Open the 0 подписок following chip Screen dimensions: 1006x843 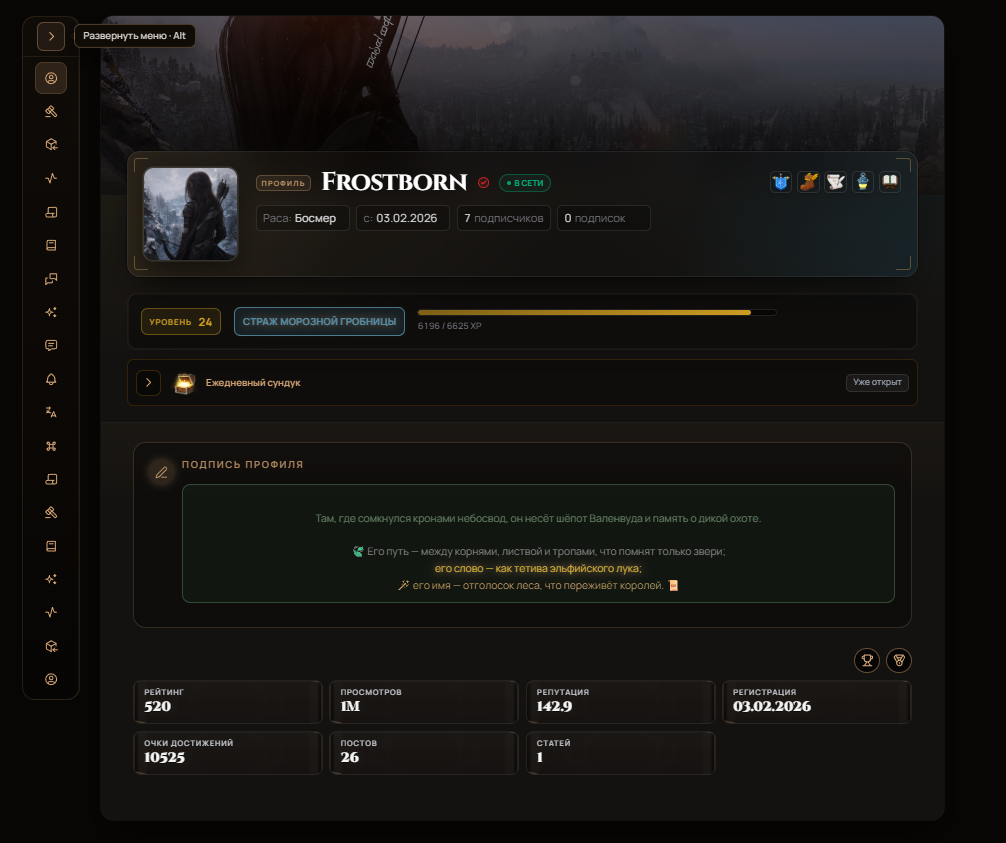tap(604, 218)
